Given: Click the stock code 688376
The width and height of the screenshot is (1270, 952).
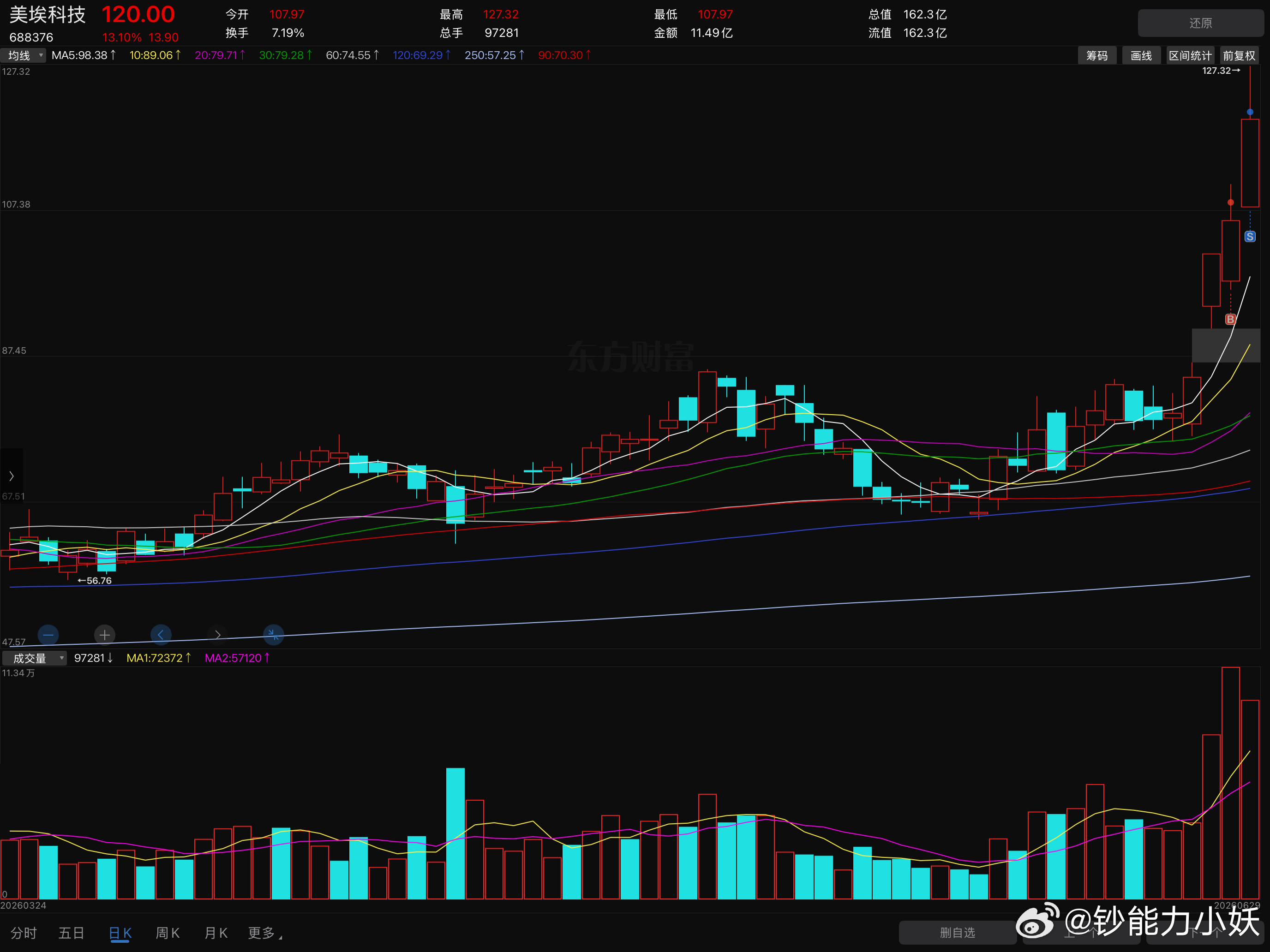Looking at the screenshot, I should click(31, 37).
